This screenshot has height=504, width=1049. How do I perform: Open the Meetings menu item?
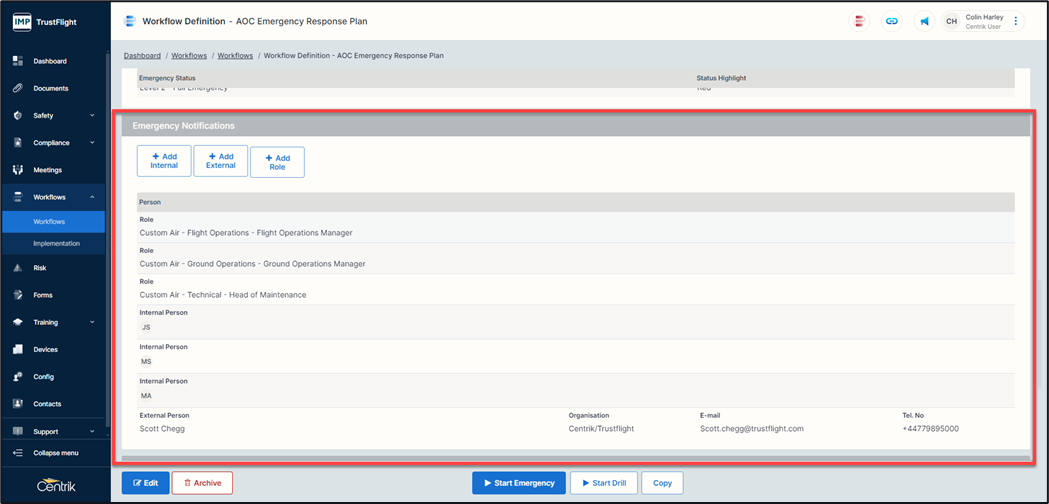tap(47, 170)
